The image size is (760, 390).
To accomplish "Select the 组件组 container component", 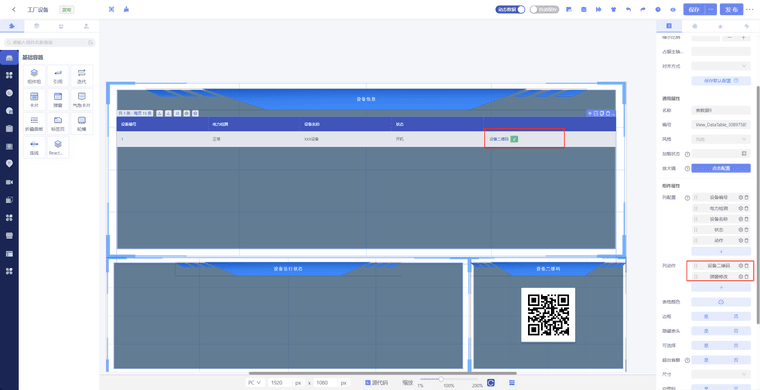I will coord(34,76).
